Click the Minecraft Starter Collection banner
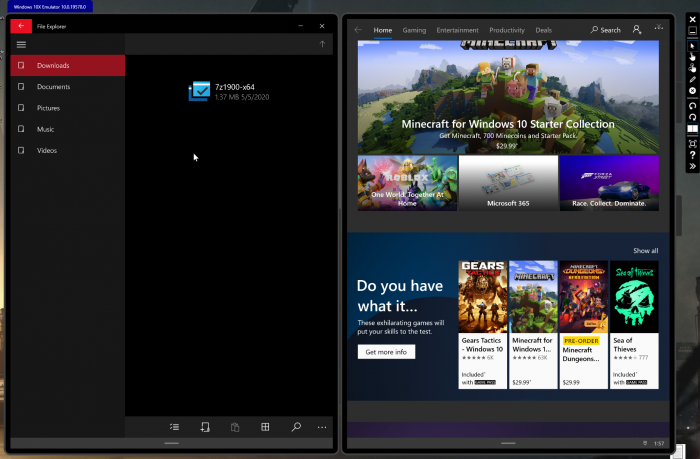 coord(508,97)
